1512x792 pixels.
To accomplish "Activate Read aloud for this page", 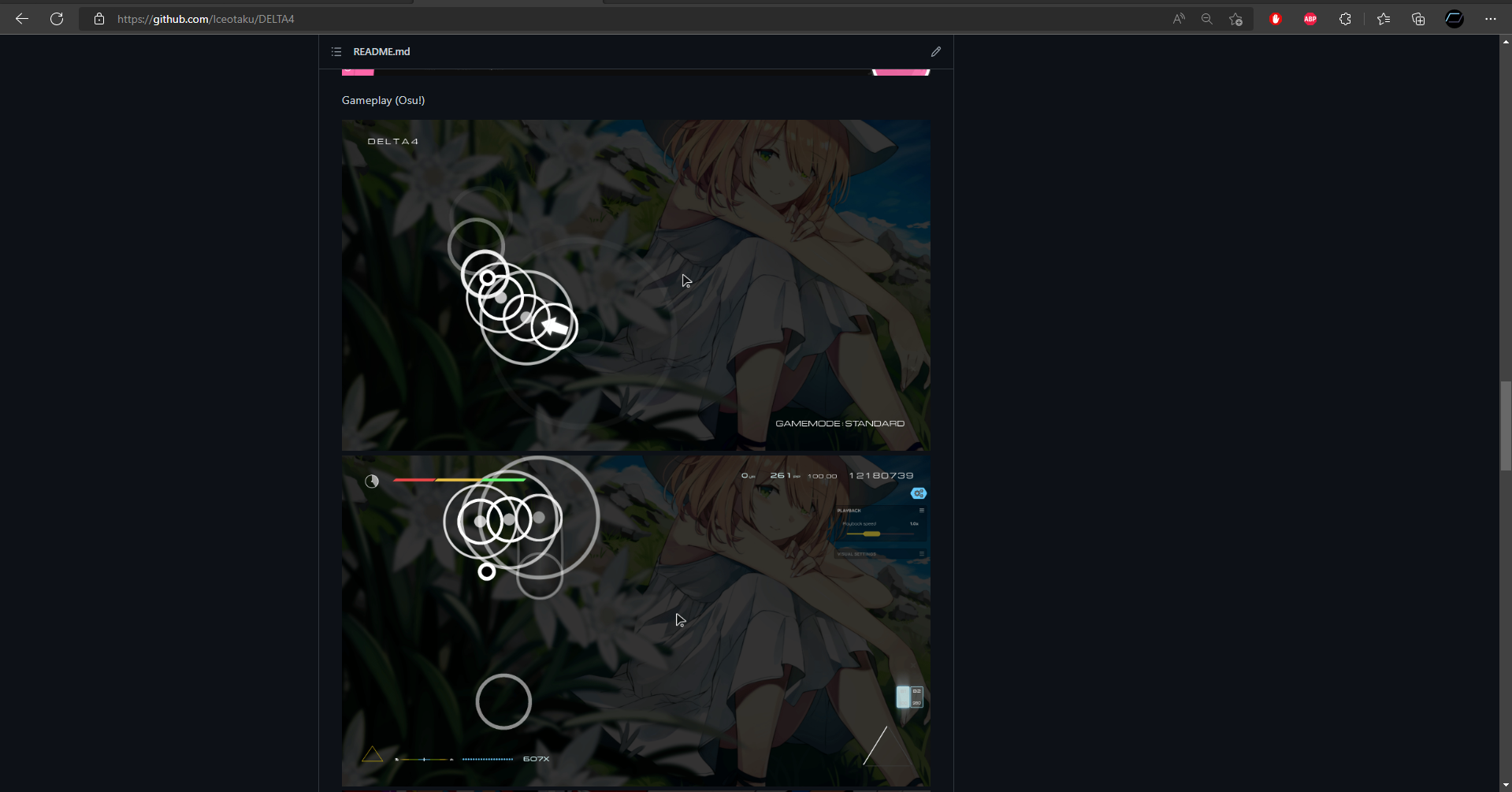I will click(x=1180, y=18).
